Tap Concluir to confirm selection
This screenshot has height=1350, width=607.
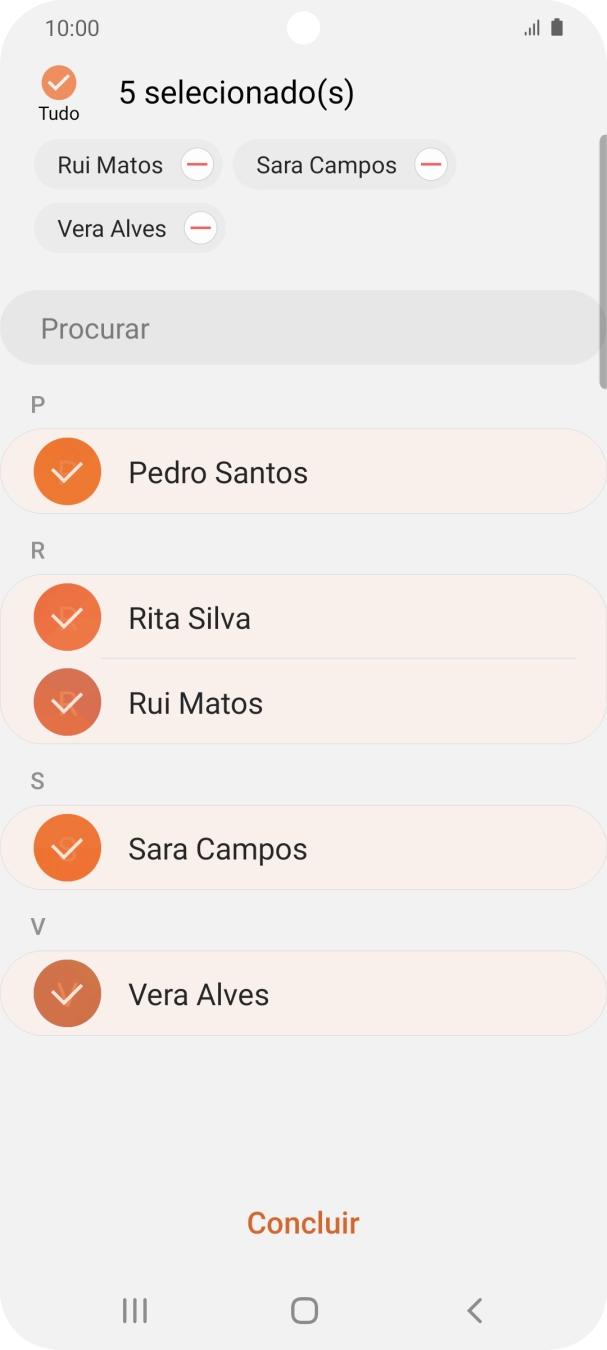click(x=303, y=1222)
